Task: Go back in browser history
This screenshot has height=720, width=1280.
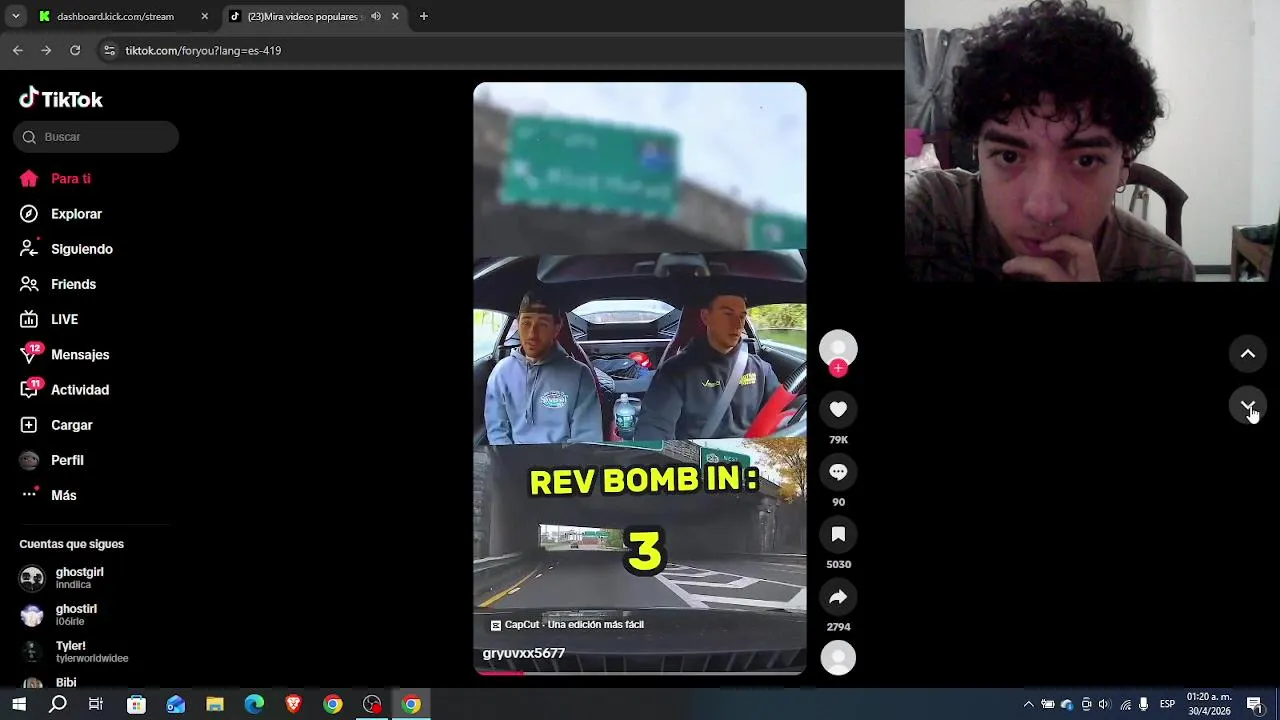Action: [x=18, y=50]
